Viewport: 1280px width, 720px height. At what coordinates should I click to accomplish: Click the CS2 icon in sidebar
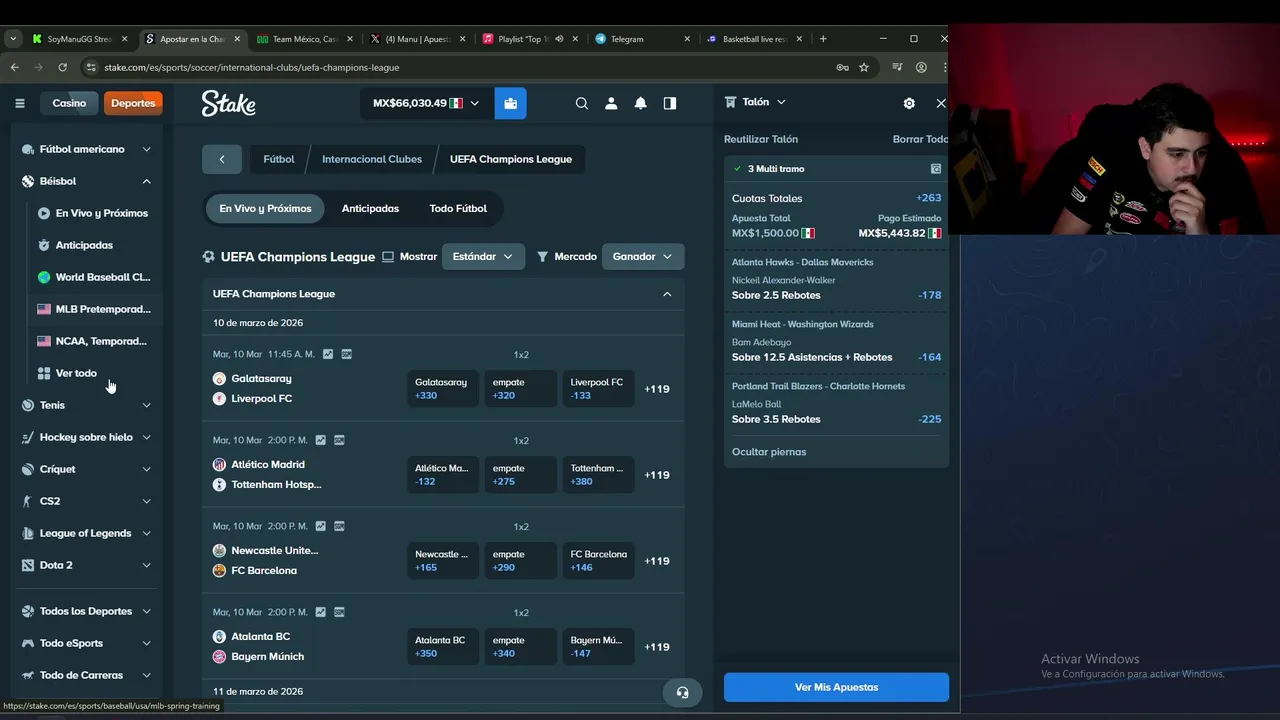28,501
